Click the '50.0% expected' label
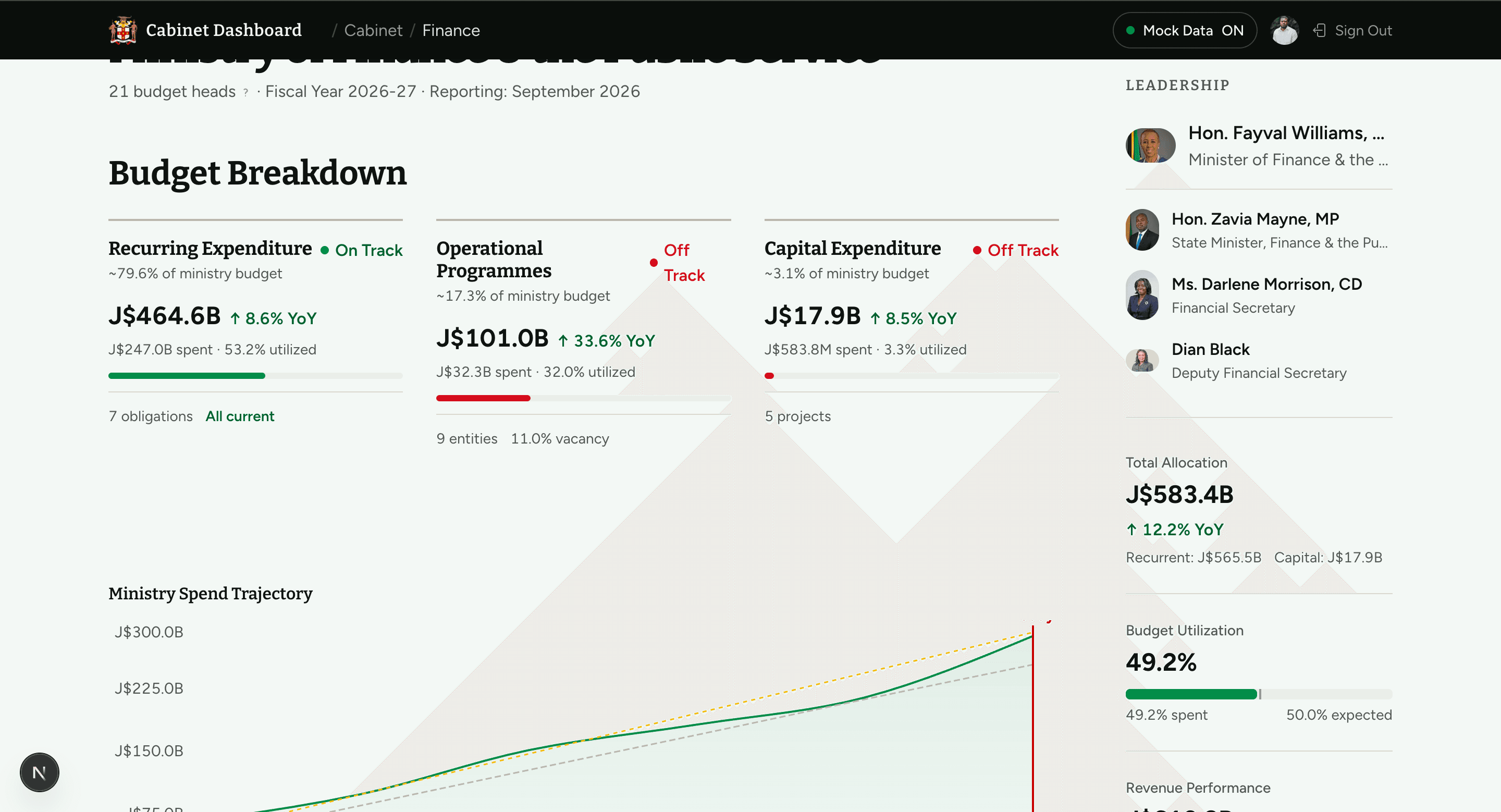Image resolution: width=1501 pixels, height=812 pixels. (1339, 715)
